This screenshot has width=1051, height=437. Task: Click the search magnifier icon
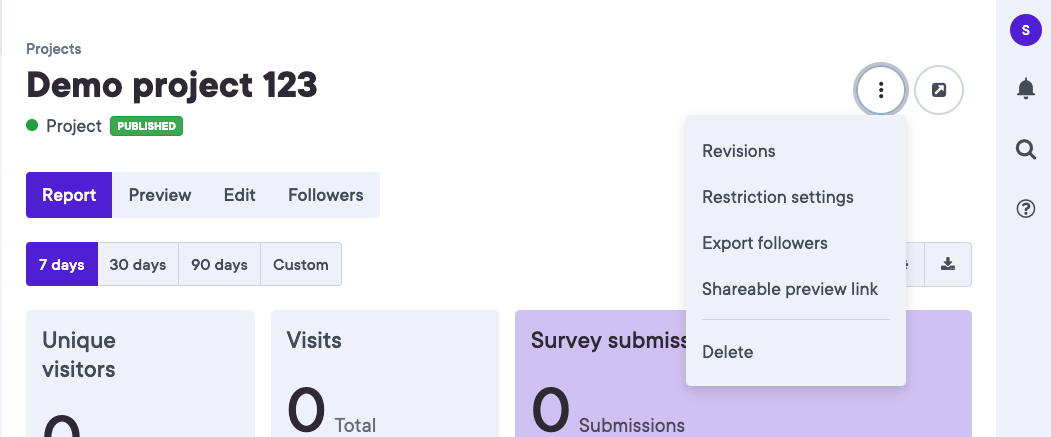[1025, 149]
